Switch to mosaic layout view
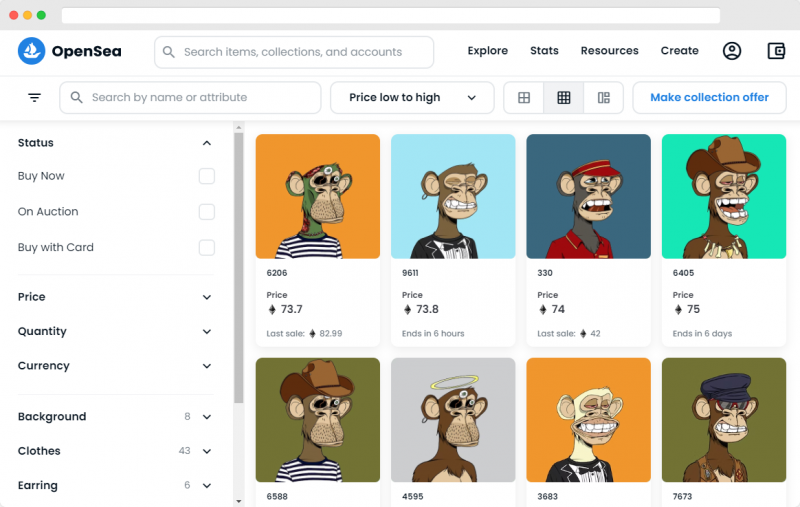This screenshot has width=800, height=507. [603, 97]
